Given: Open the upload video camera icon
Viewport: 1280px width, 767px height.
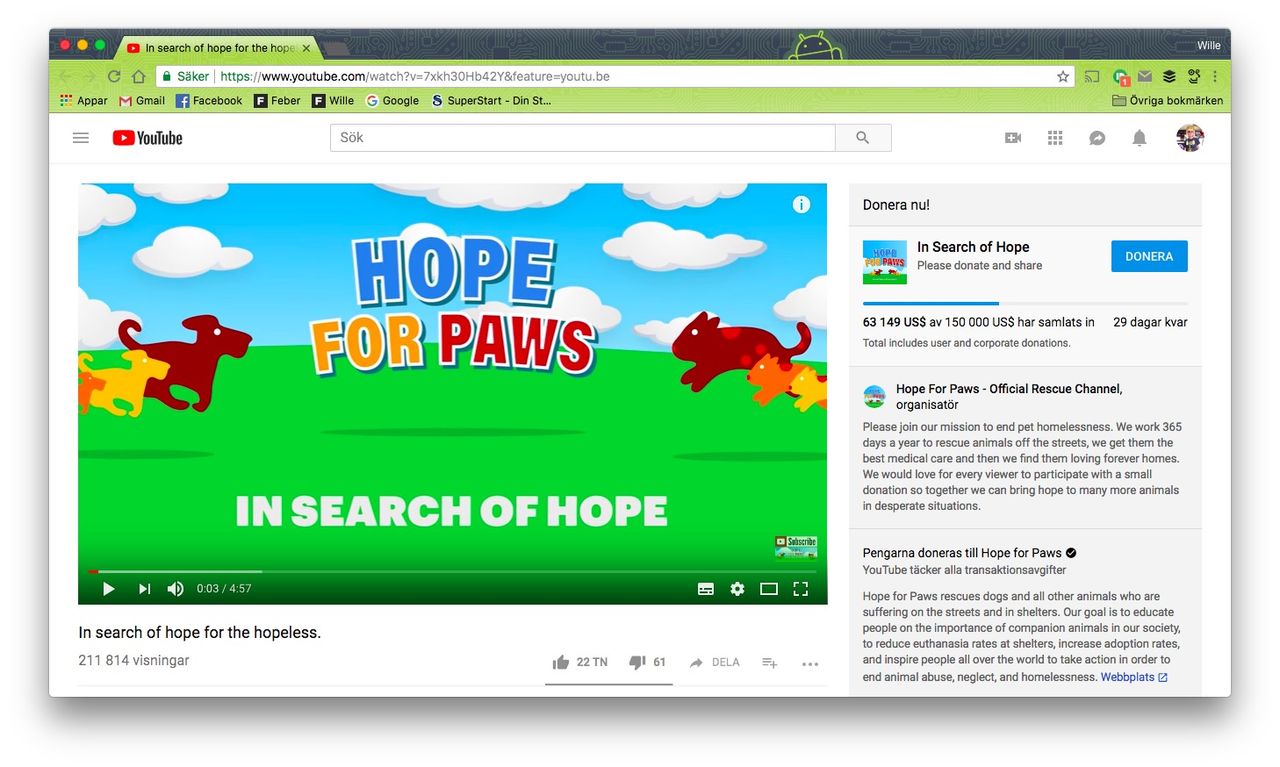Looking at the screenshot, I should pos(1013,138).
